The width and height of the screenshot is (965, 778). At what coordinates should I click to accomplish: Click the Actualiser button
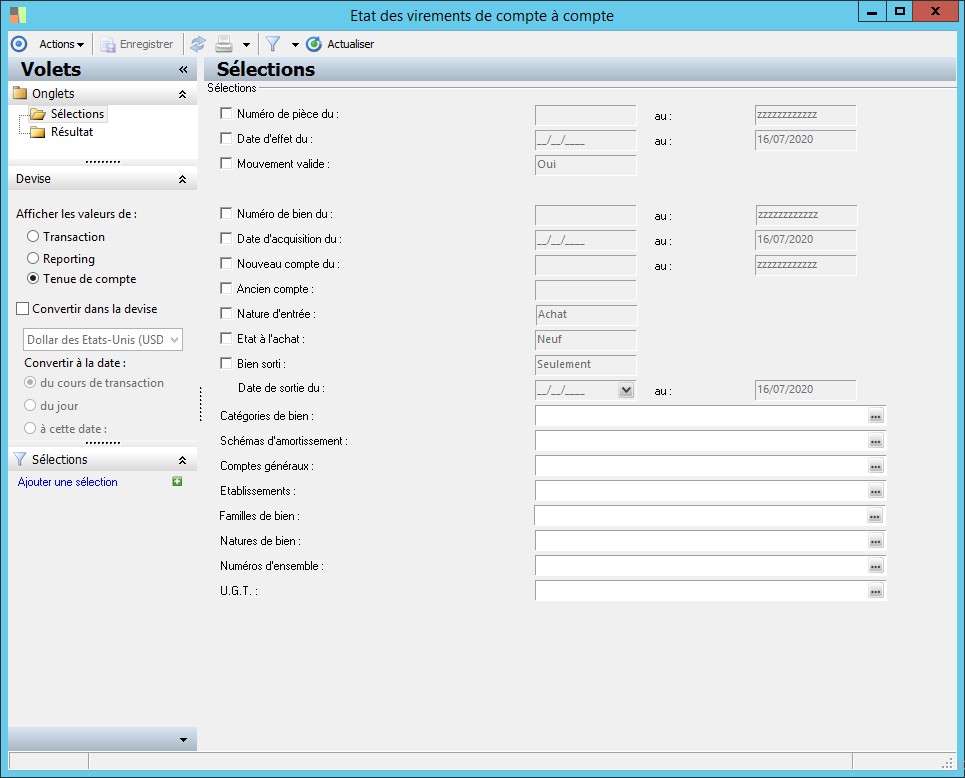tap(340, 44)
